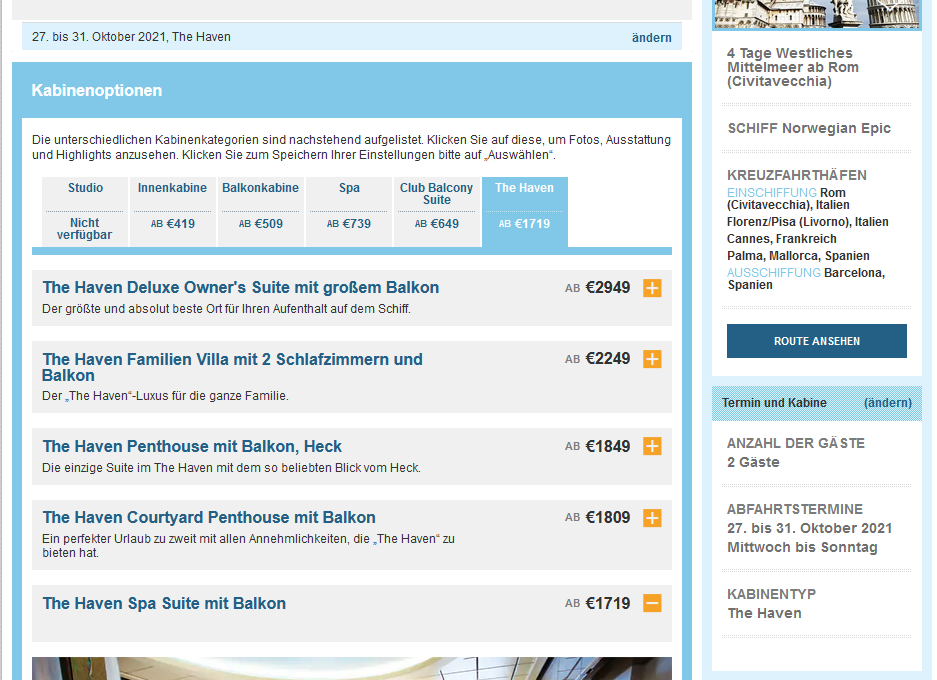
Task: Expand The Haven Penthouse Heck plus icon
Action: [652, 446]
